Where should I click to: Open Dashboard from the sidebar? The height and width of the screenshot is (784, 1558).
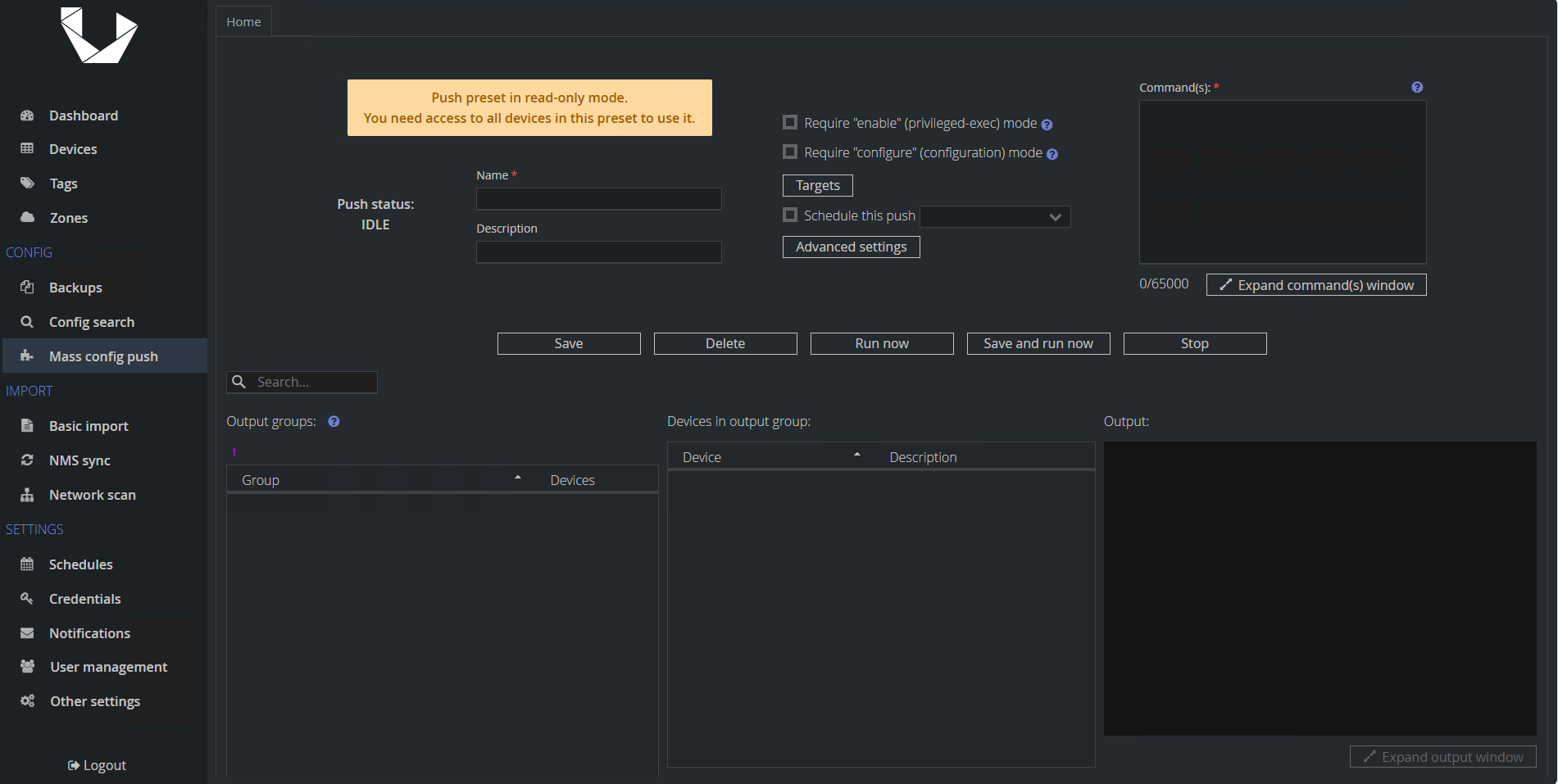[x=84, y=116]
